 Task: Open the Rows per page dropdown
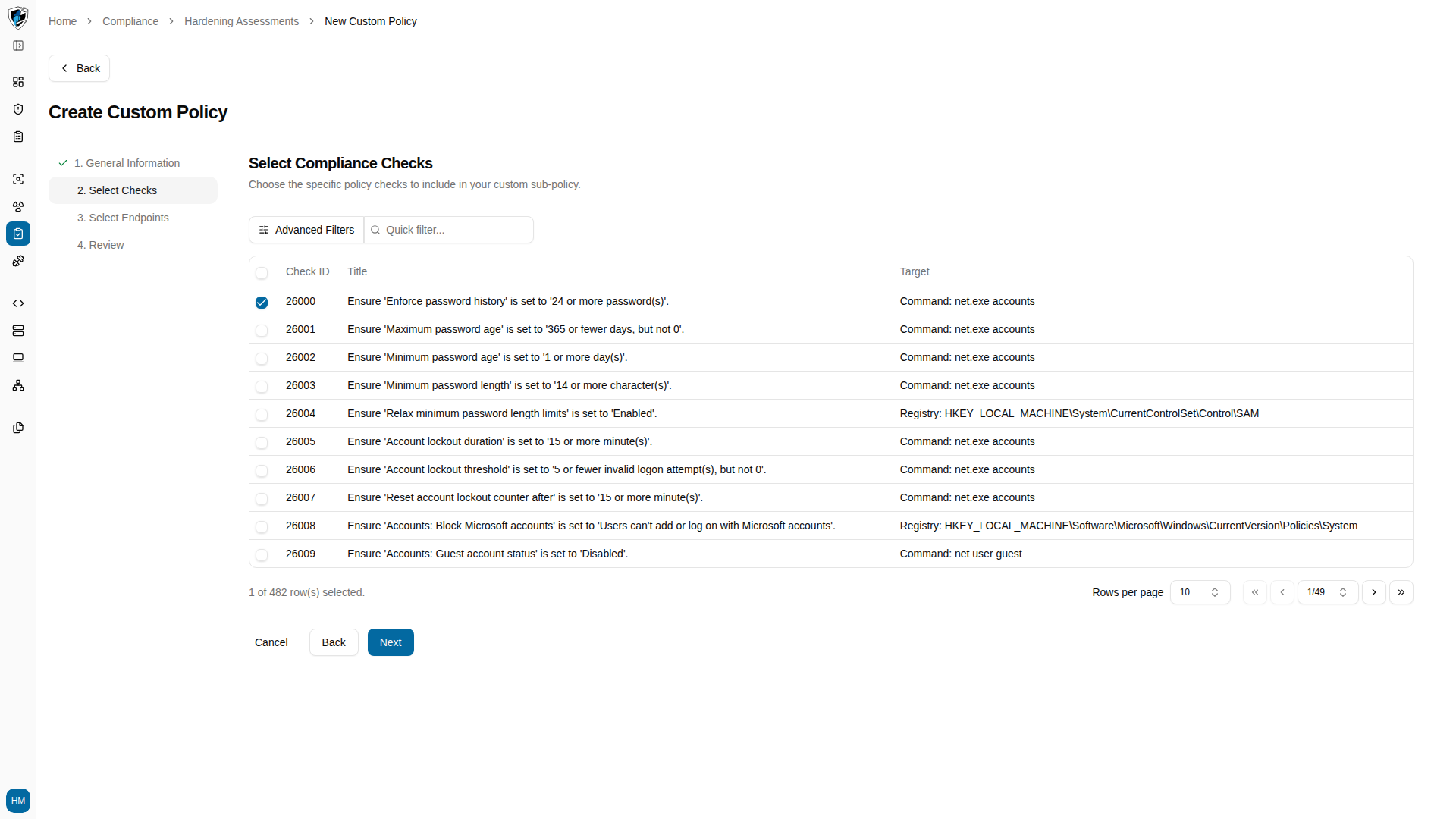1200,592
